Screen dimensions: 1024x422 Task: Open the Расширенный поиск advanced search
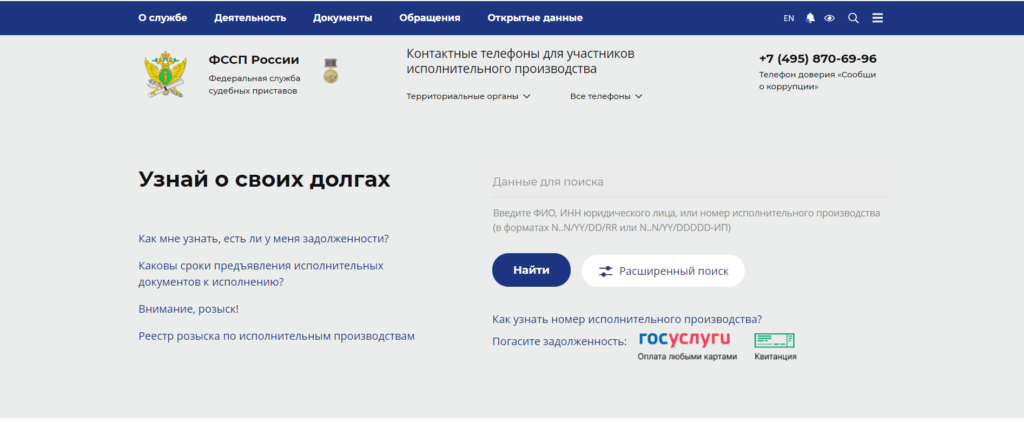663,271
